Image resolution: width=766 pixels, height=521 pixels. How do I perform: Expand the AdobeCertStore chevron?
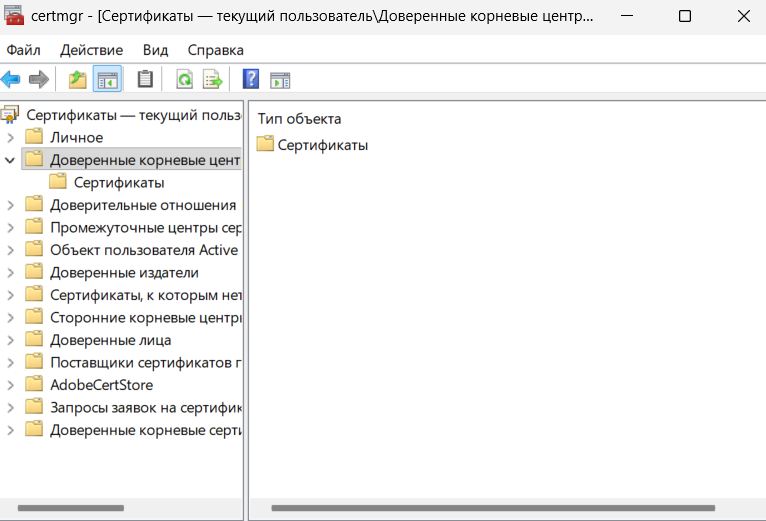[10, 385]
